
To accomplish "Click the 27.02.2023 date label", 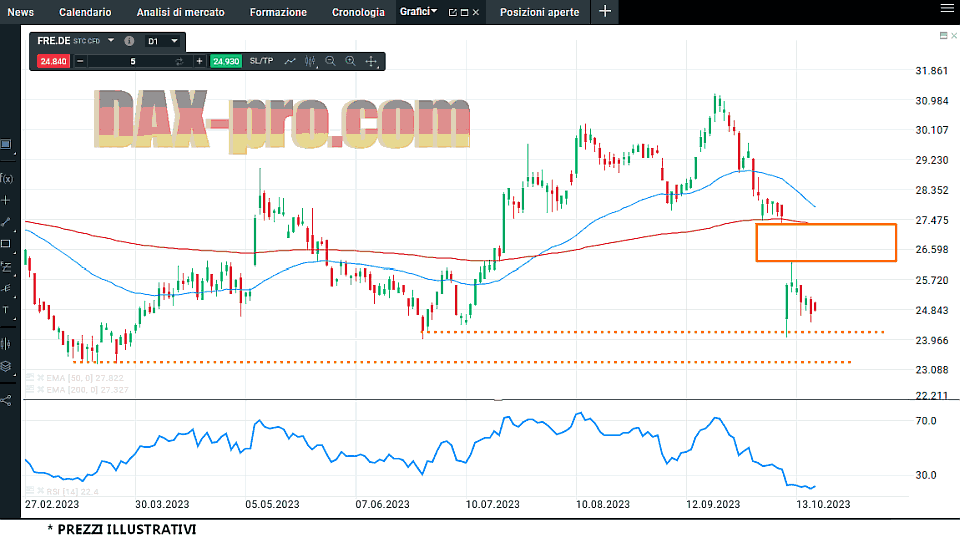I will point(52,504).
